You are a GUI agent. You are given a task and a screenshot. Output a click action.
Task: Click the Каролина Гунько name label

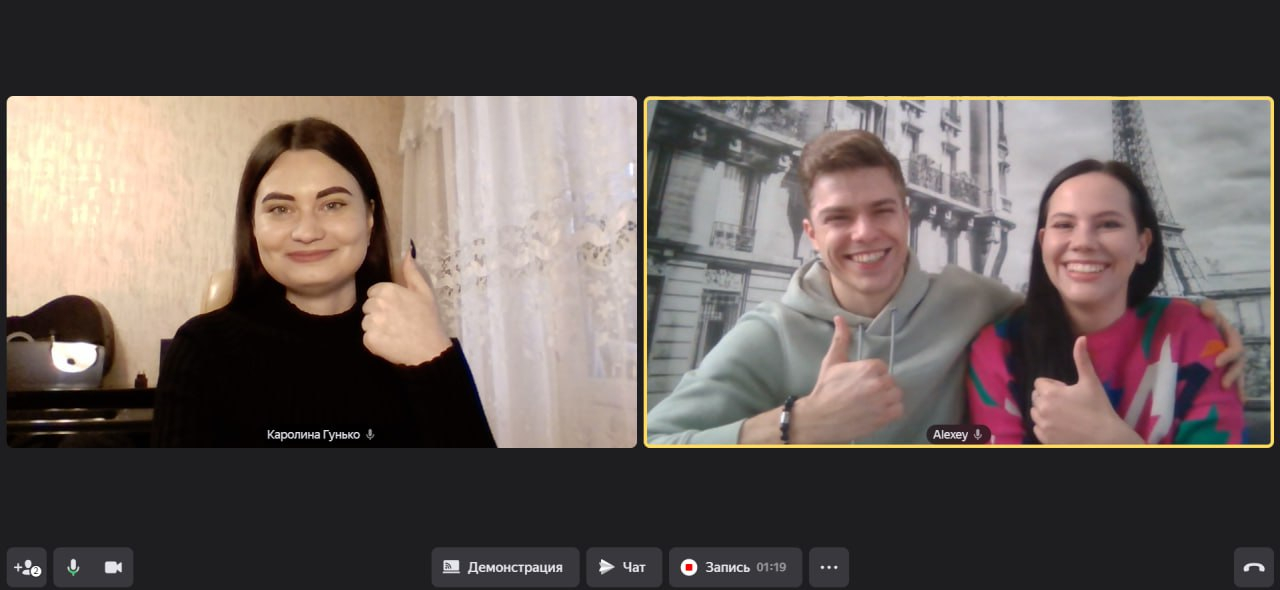point(313,435)
